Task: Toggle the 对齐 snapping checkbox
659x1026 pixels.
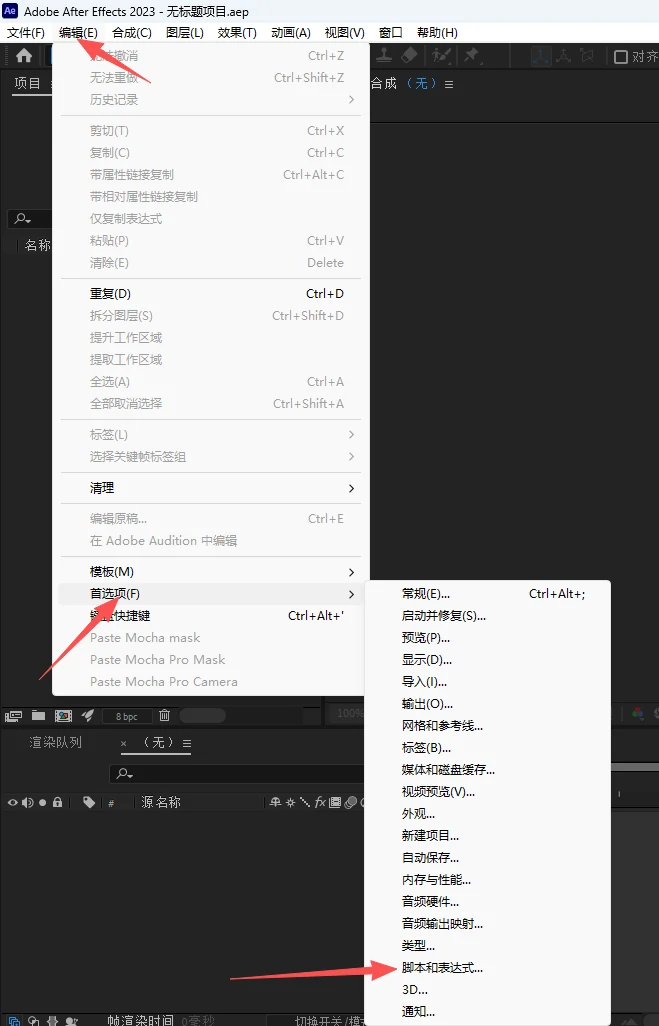Action: [620, 57]
